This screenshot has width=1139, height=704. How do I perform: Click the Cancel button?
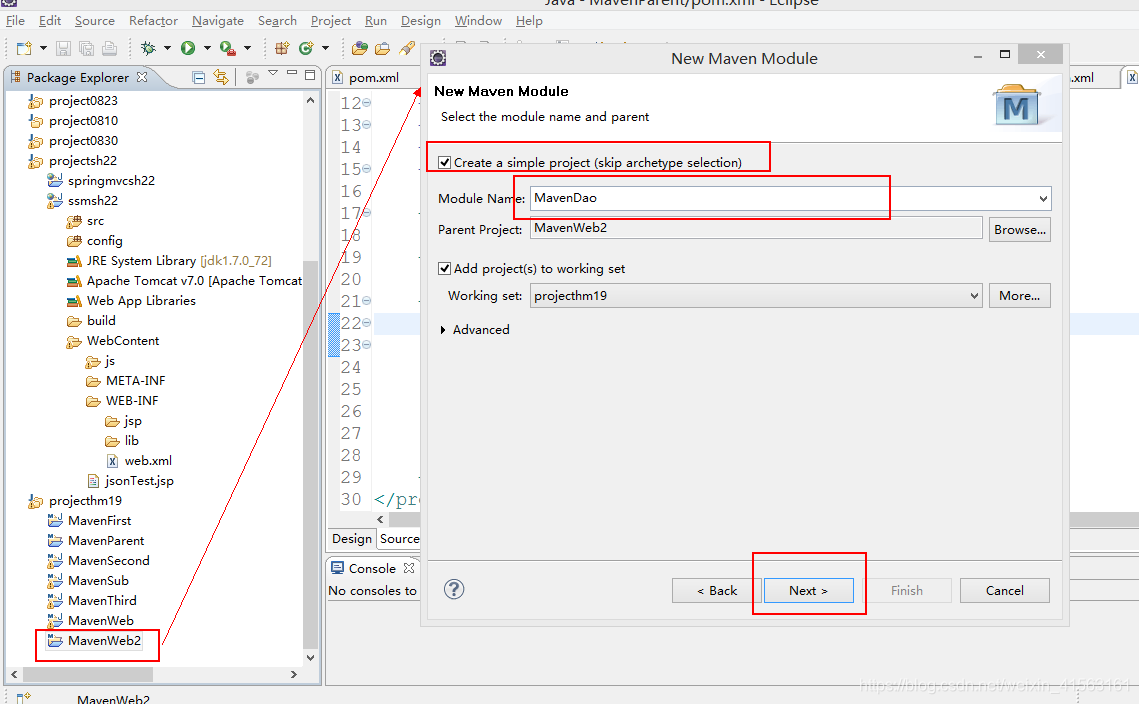coord(1005,591)
